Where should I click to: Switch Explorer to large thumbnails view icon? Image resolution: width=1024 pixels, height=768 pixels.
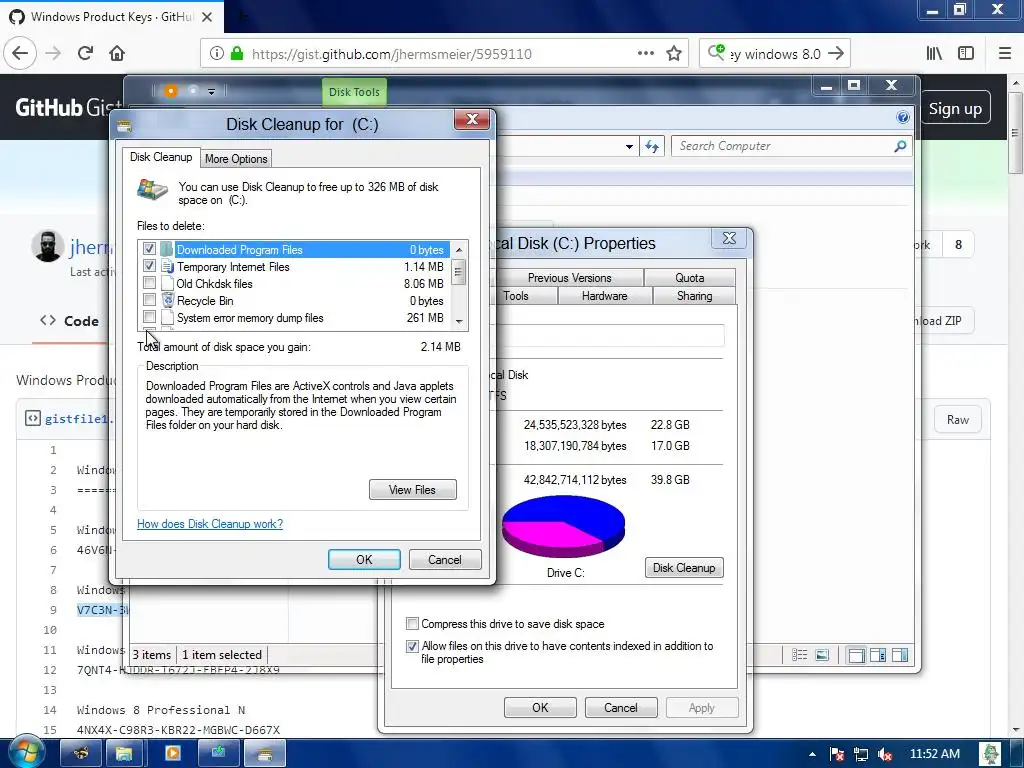(x=822, y=655)
